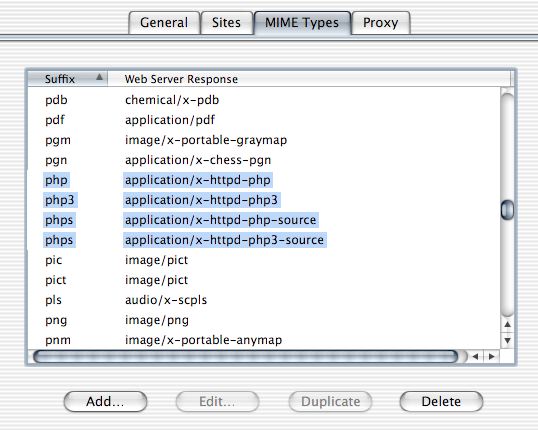The image size is (538, 430).
Task: Click the application/pdf response
Action: 170,120
